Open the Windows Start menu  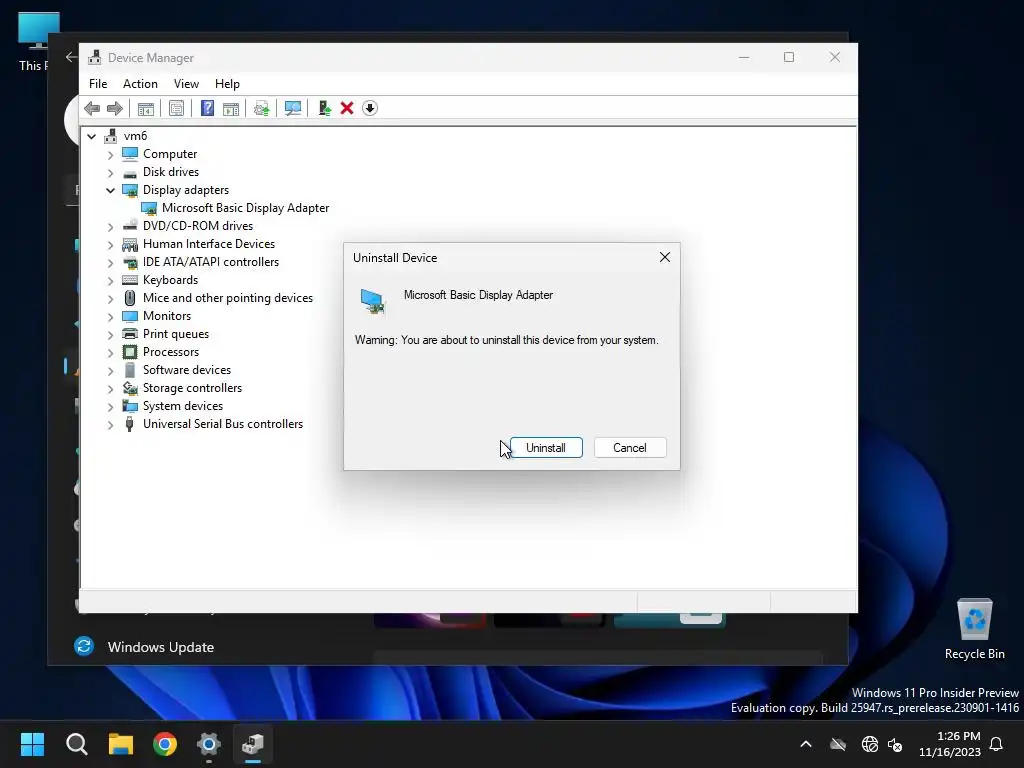(32, 744)
